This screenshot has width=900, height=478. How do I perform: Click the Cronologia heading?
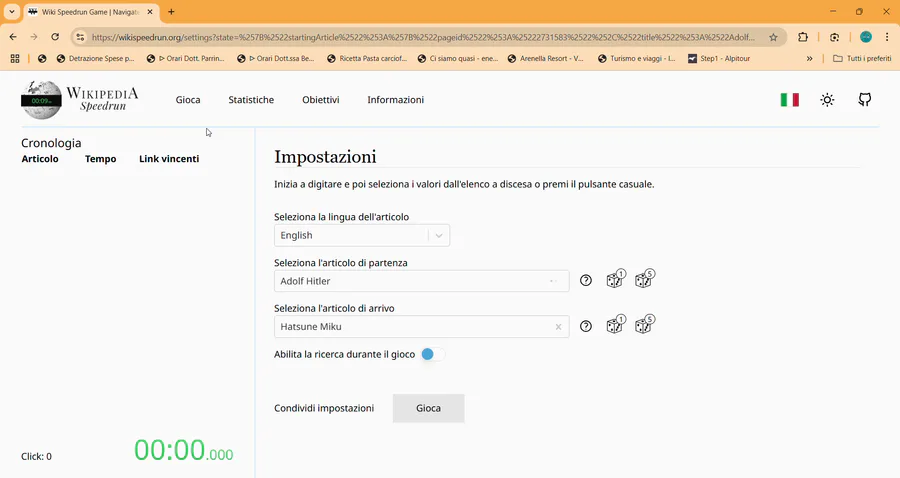click(51, 143)
